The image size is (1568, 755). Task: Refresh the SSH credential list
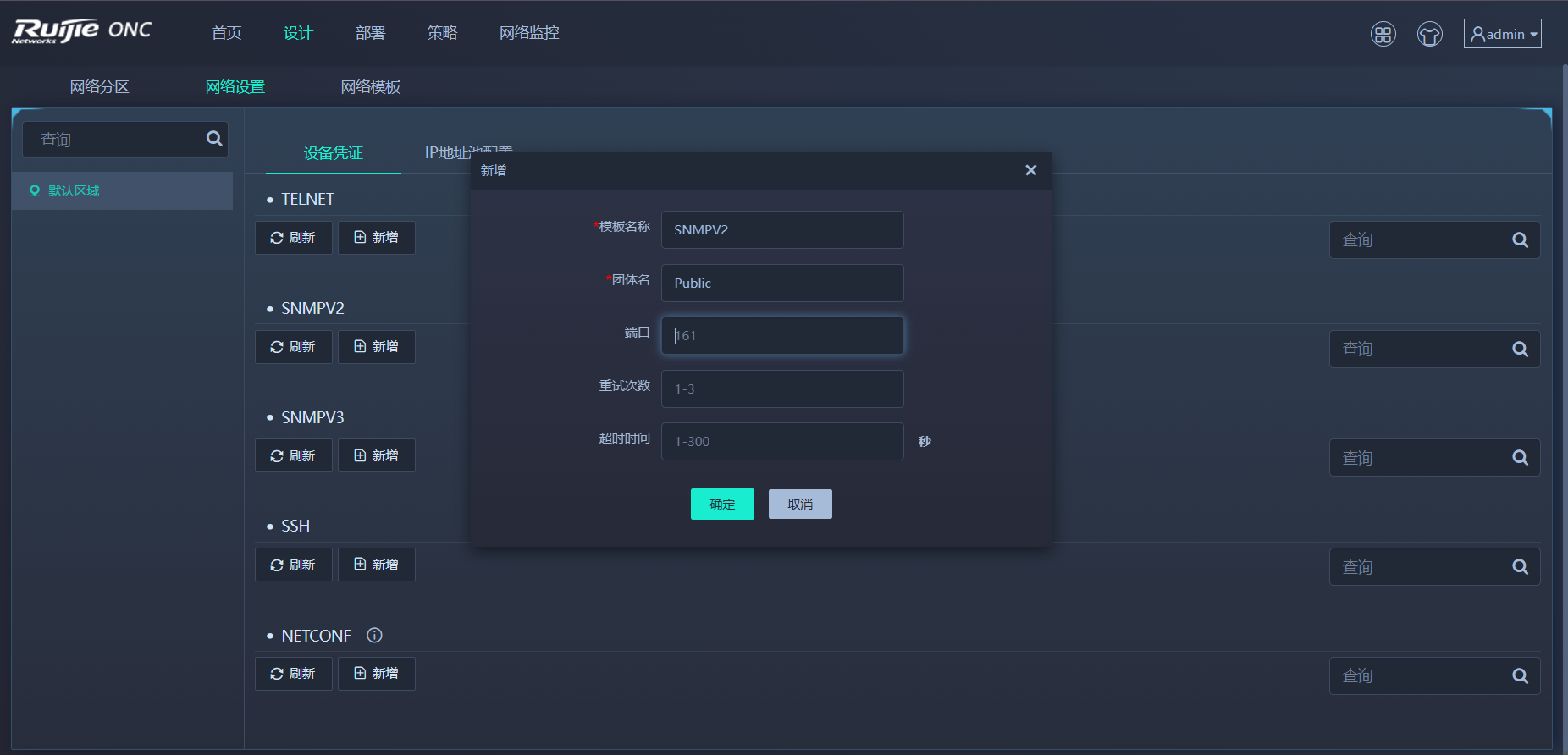tap(293, 565)
